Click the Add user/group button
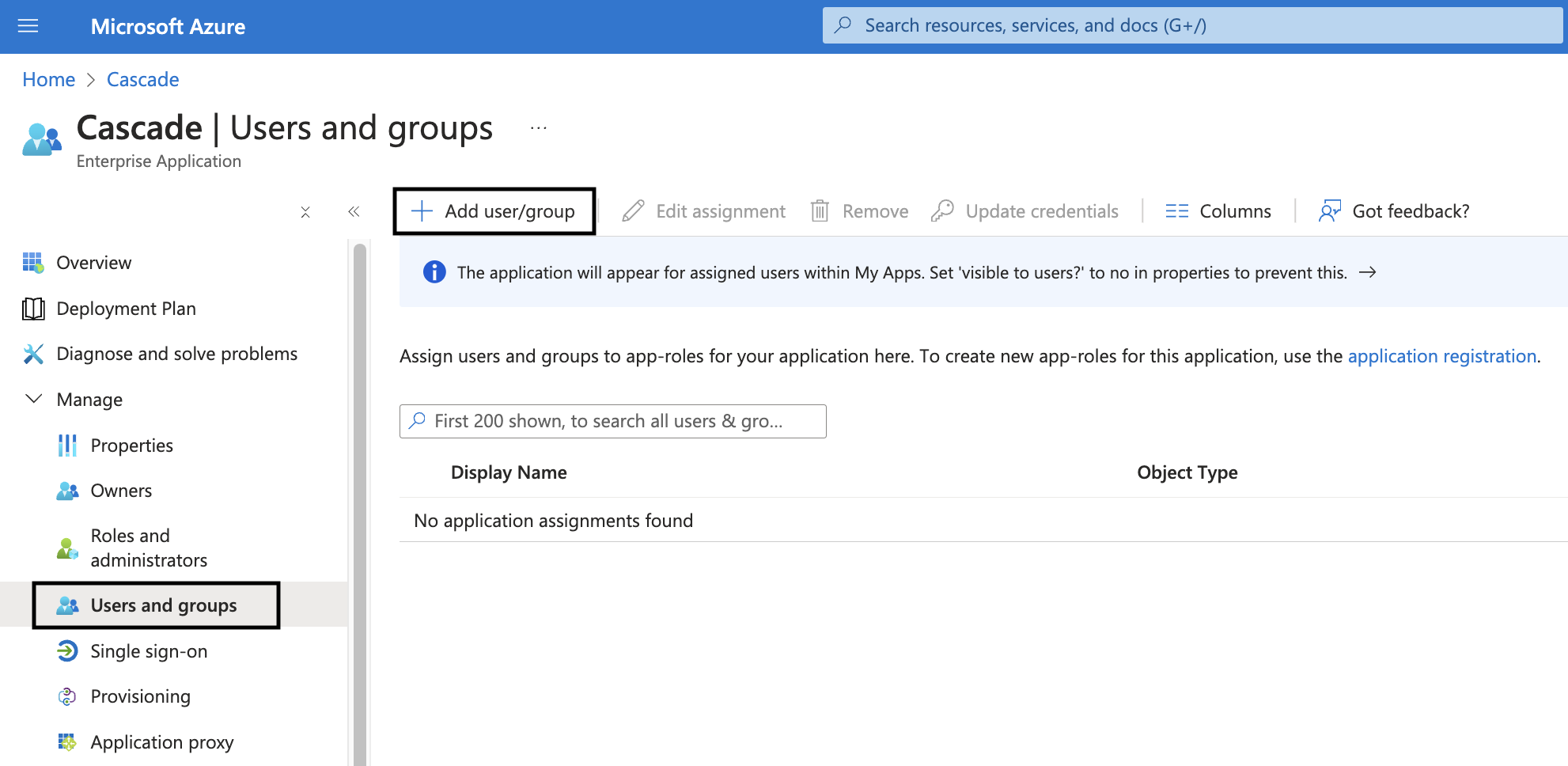Image resolution: width=1568 pixels, height=766 pixels. pos(494,210)
